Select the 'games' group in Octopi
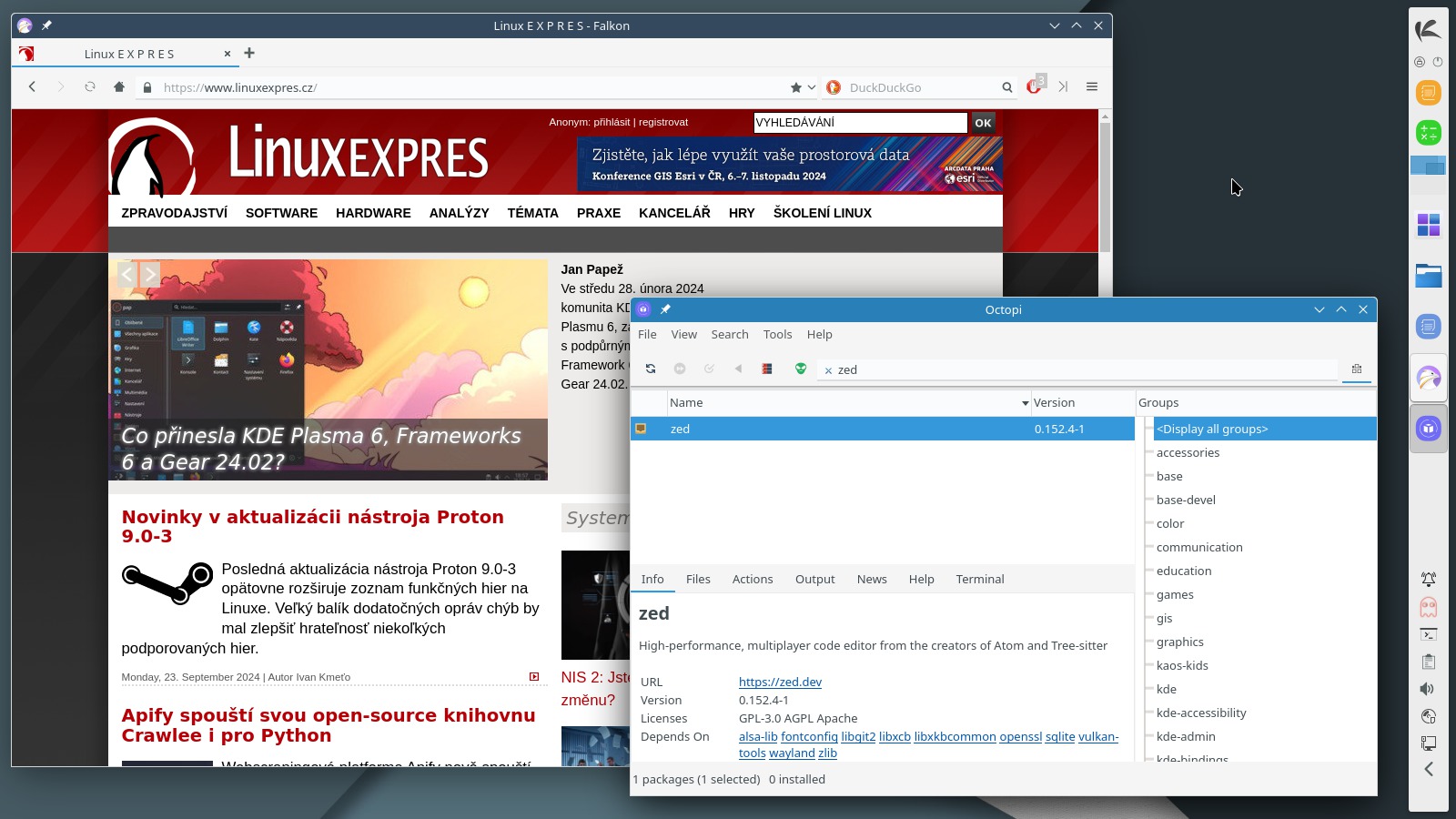This screenshot has height=819, width=1456. point(1175,594)
